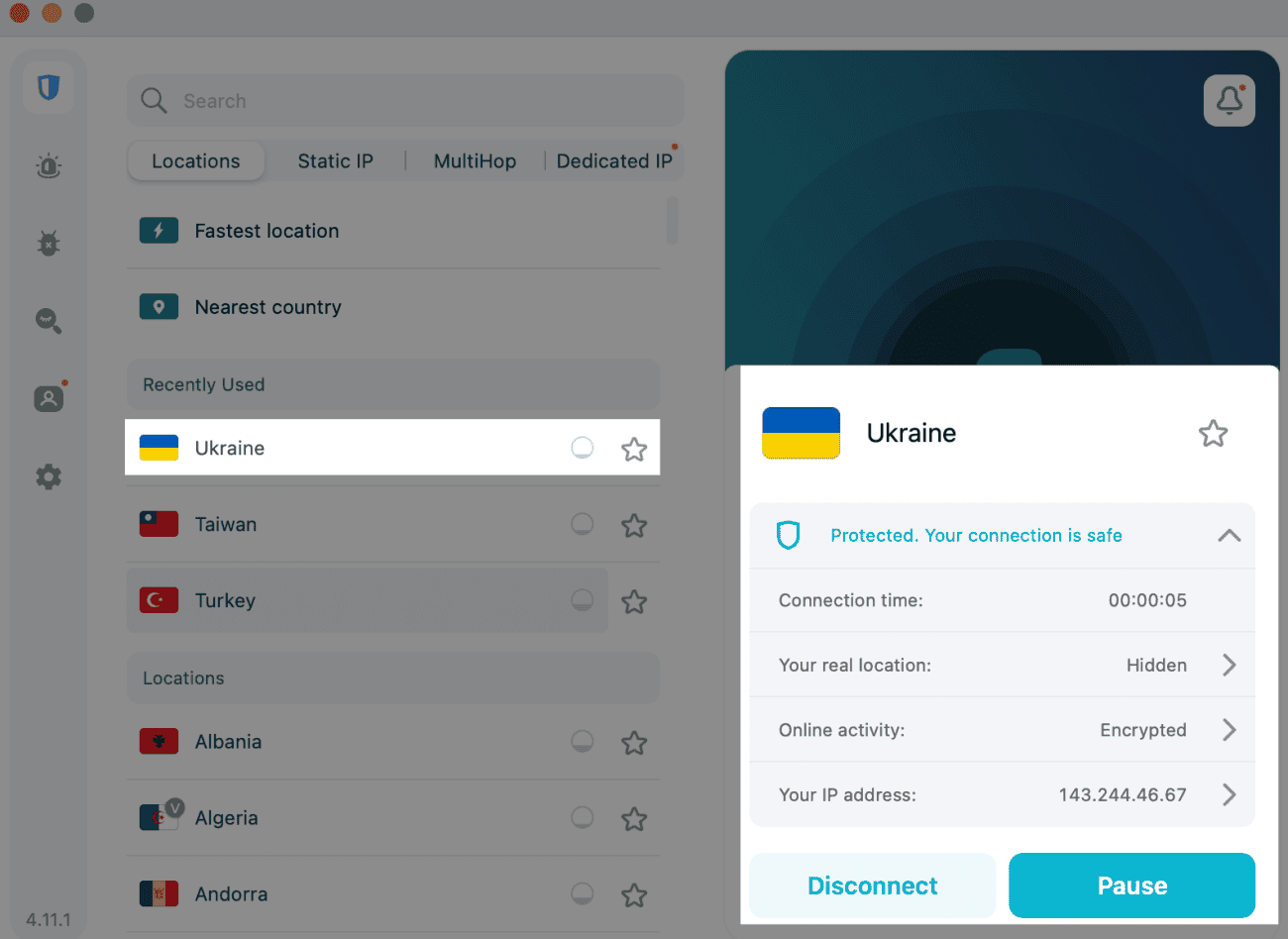This screenshot has height=939, width=1288.
Task: Expand the Your IP address chevron
Action: pos(1229,794)
